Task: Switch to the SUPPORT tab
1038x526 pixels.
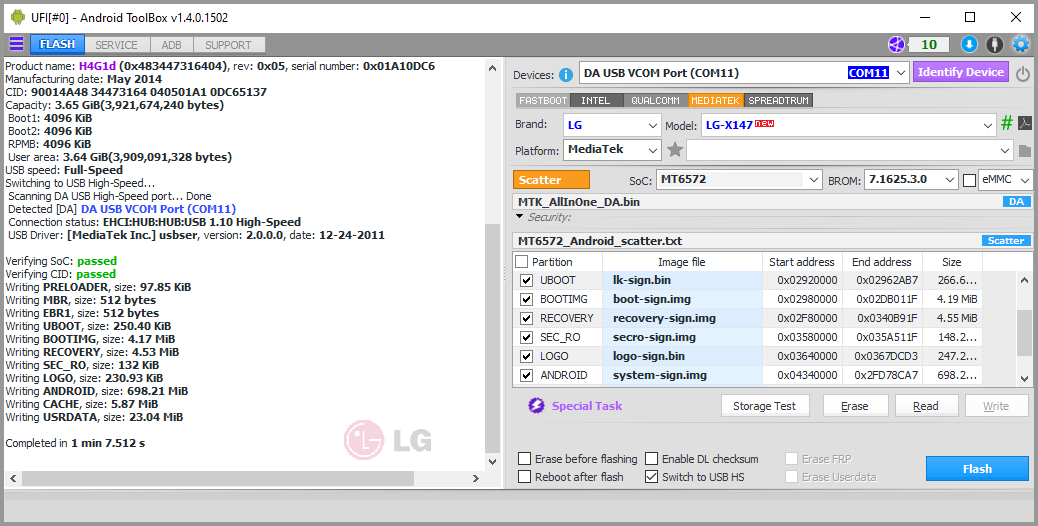Action: pos(228,45)
